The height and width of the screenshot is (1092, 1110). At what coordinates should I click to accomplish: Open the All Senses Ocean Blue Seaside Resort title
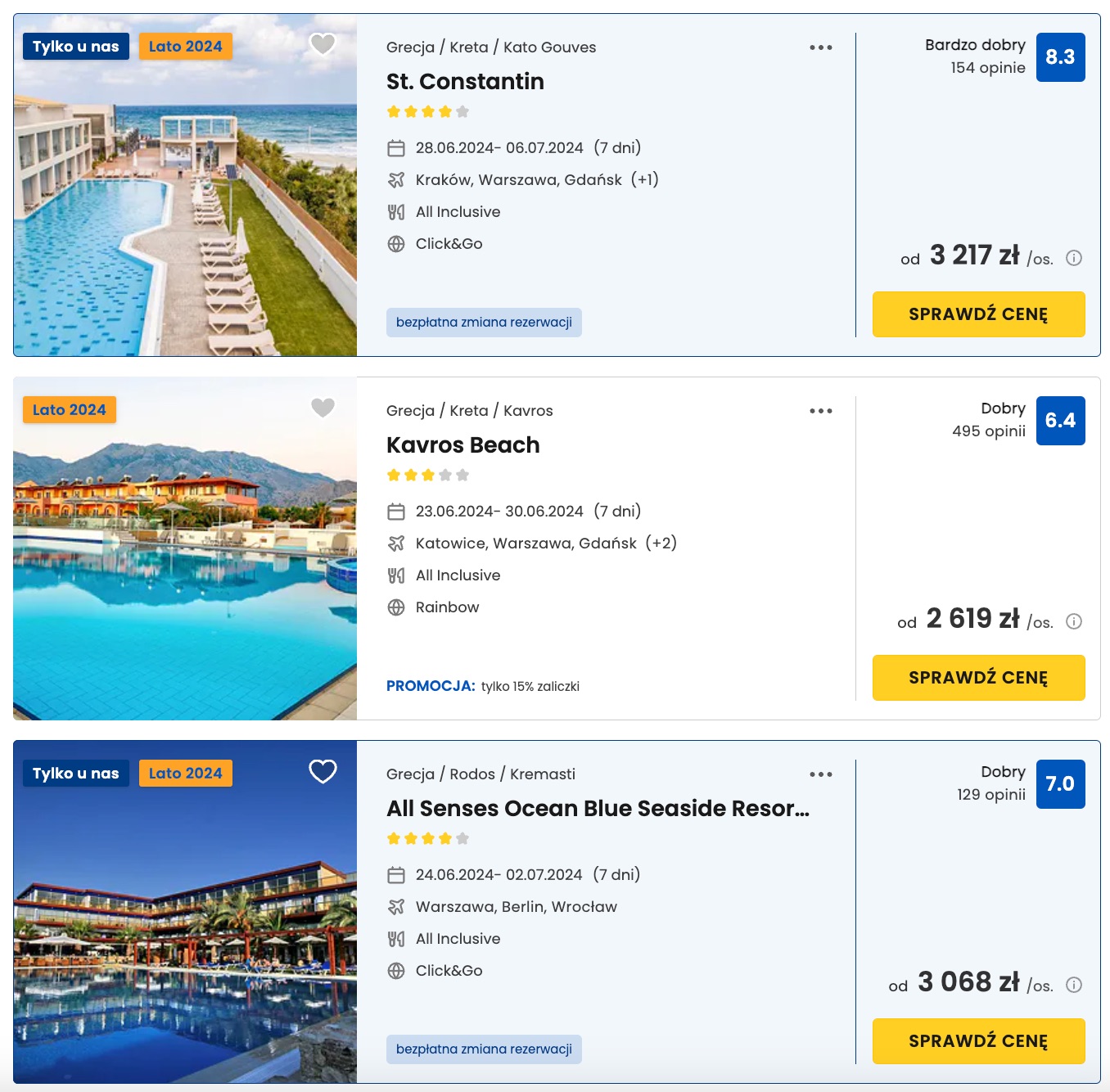598,809
